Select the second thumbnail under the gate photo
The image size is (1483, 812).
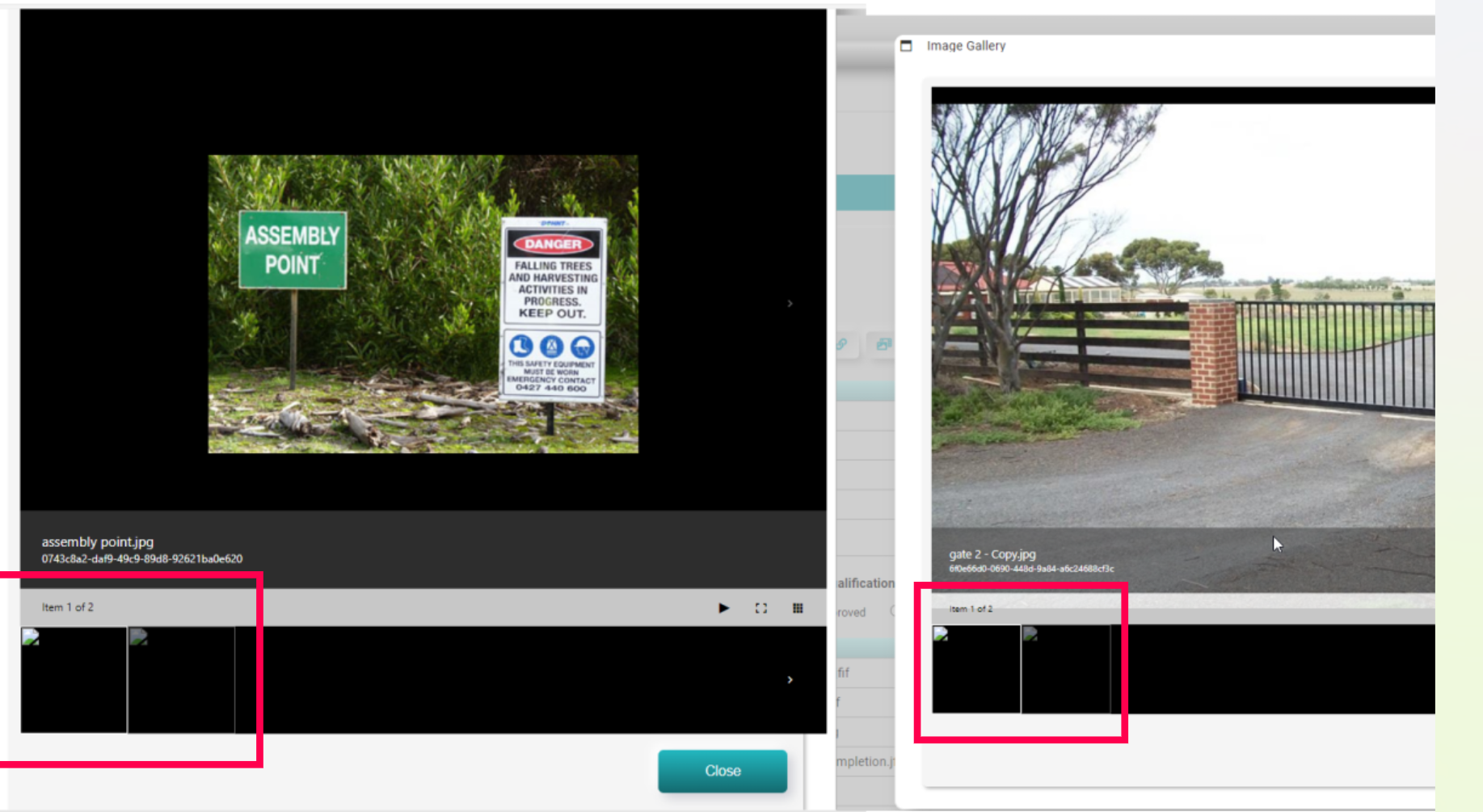click(x=1066, y=669)
